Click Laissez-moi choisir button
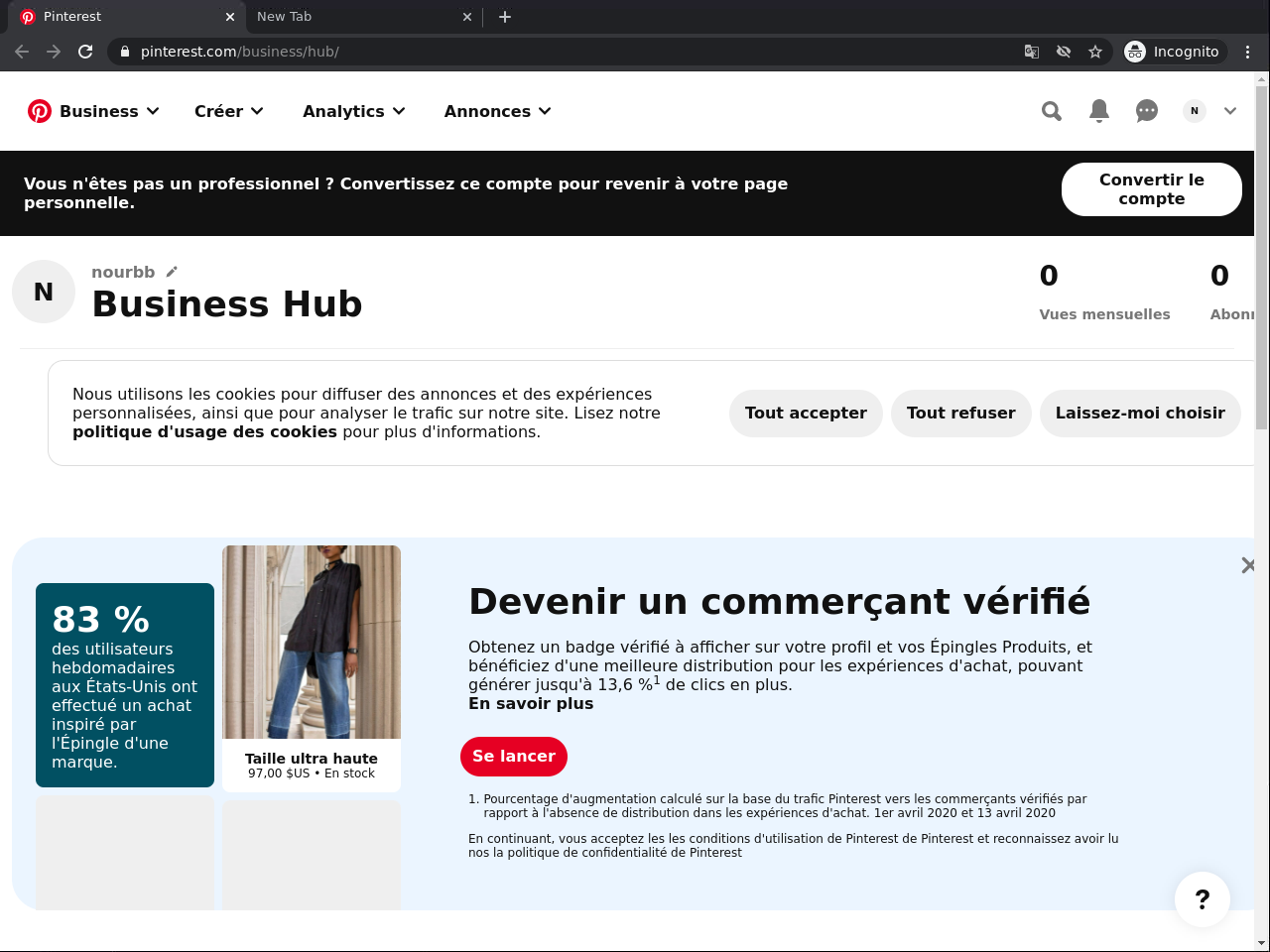Screen dimensions: 1270x952 pos(1140,414)
